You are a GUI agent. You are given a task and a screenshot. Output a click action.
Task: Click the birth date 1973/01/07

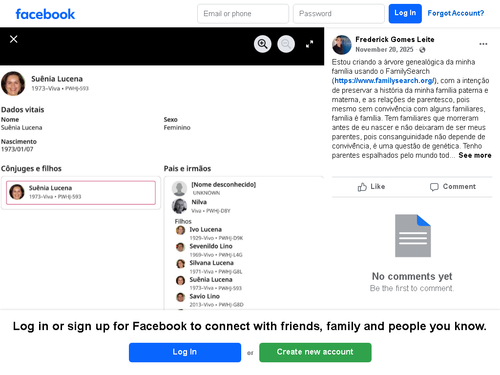coord(17,149)
